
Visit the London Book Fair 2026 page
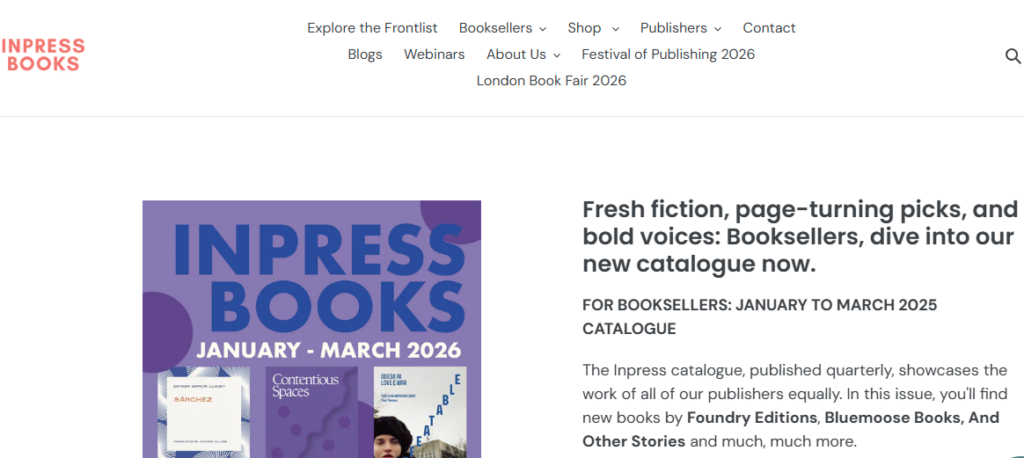(x=551, y=80)
